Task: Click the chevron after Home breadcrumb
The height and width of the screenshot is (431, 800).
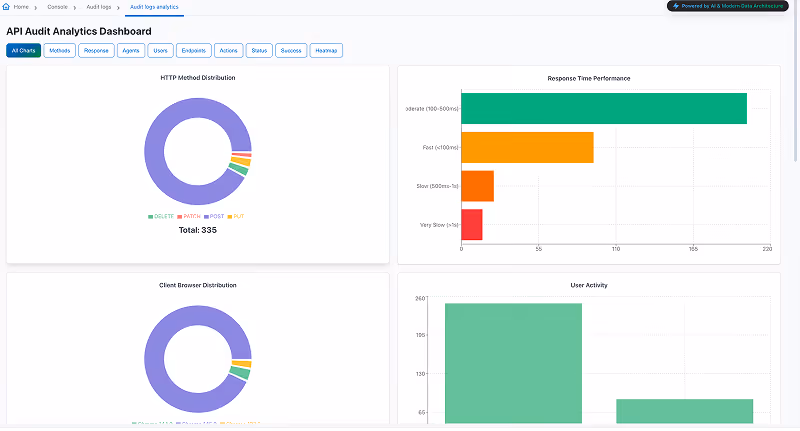Action: [x=36, y=7]
